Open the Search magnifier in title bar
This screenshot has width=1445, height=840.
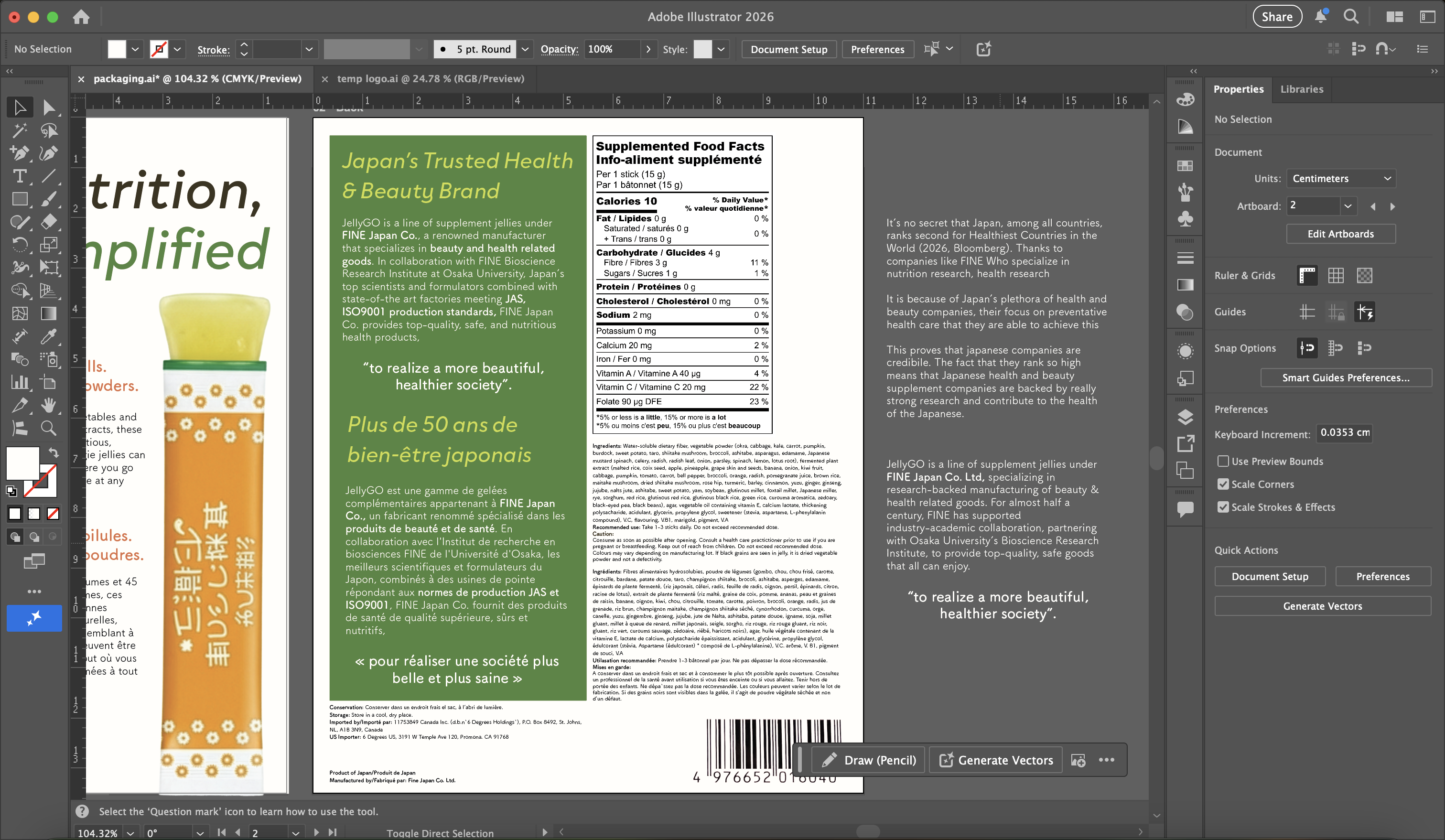[x=1351, y=17]
